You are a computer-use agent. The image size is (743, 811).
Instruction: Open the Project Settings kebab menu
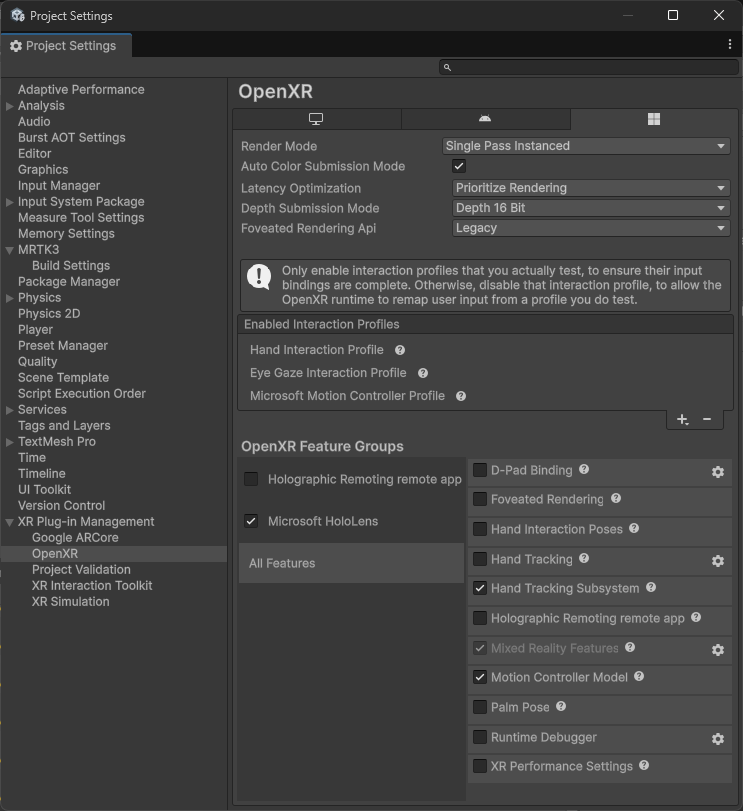[730, 45]
